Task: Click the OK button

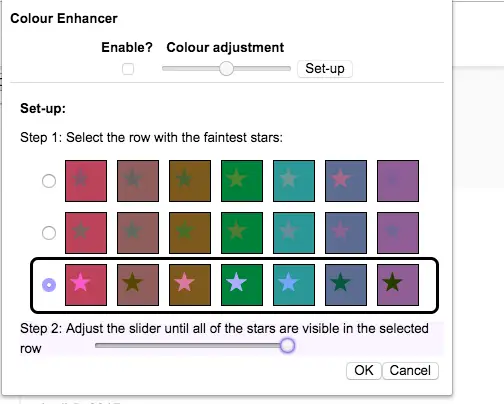Action: [x=364, y=371]
